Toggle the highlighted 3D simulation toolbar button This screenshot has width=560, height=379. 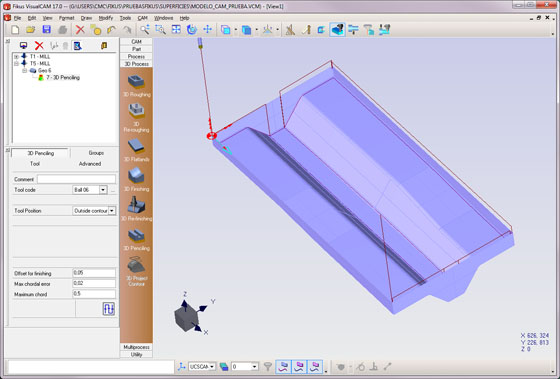337,30
